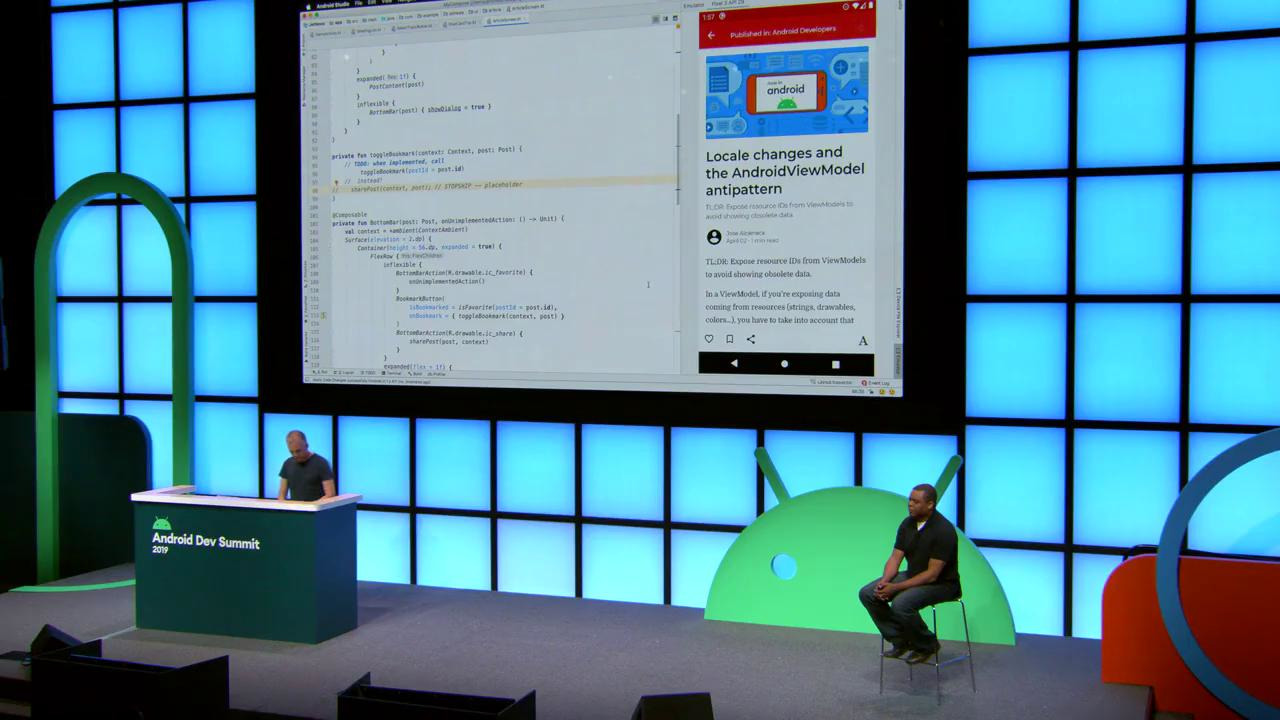
Task: Tap the bookmark icon in the article bottom bar
Action: click(730, 339)
